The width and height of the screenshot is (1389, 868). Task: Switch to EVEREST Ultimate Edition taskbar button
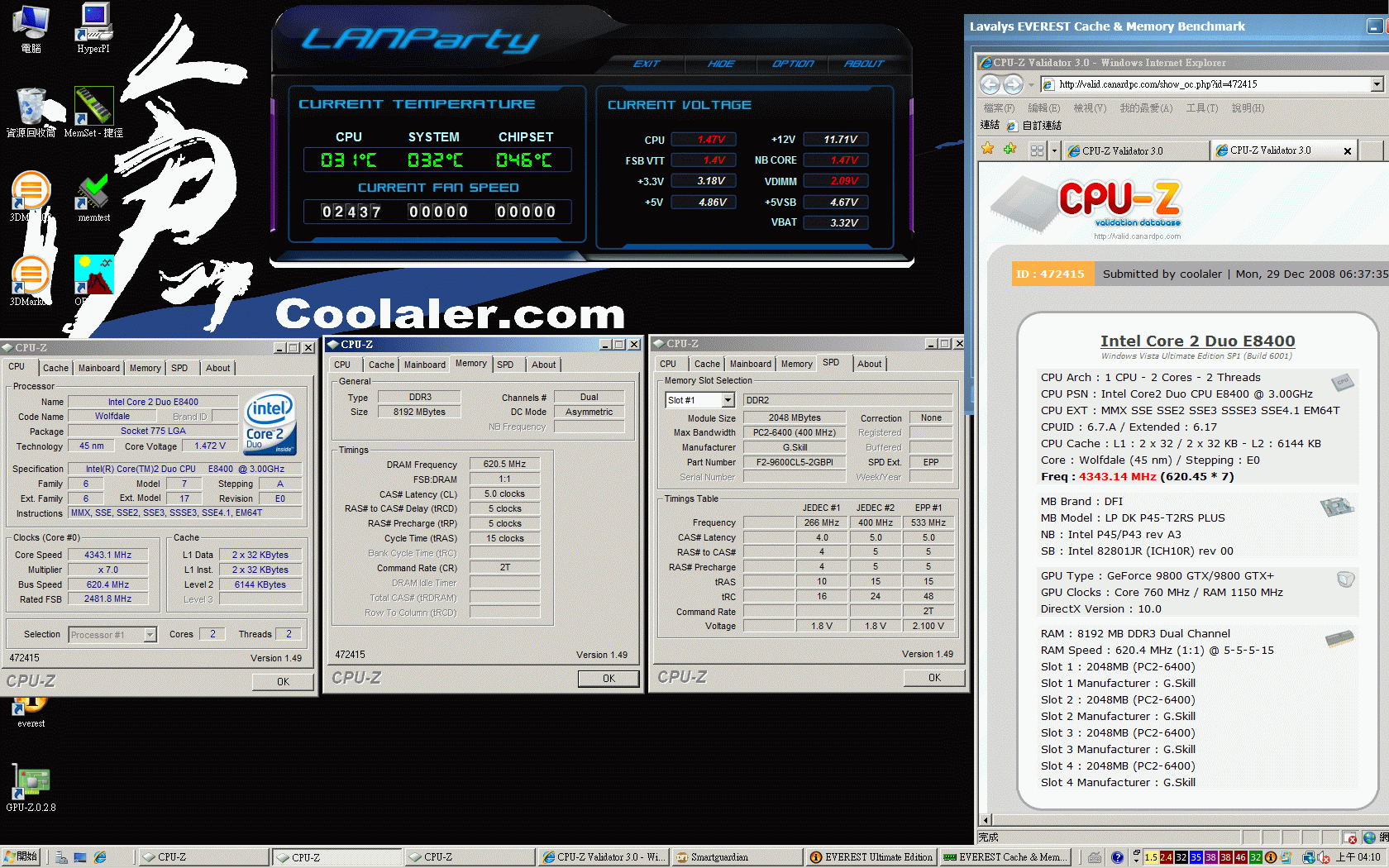click(x=871, y=857)
